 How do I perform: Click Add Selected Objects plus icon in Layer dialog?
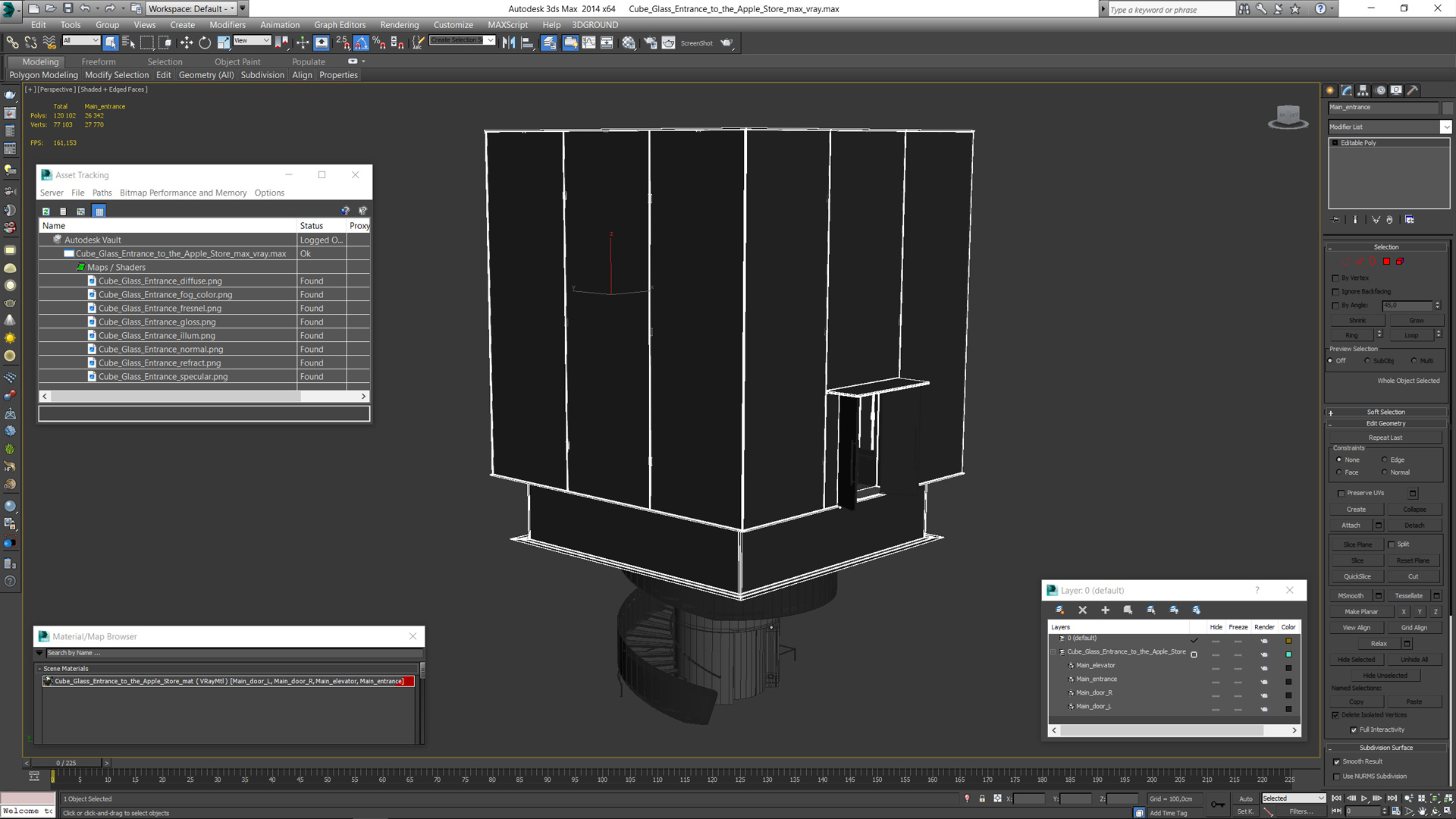click(x=1105, y=610)
